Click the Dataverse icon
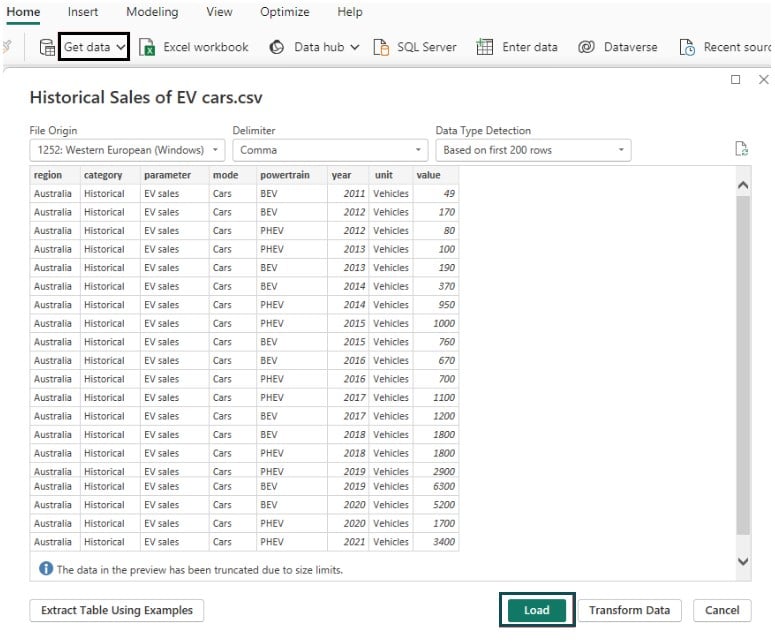 coord(586,47)
